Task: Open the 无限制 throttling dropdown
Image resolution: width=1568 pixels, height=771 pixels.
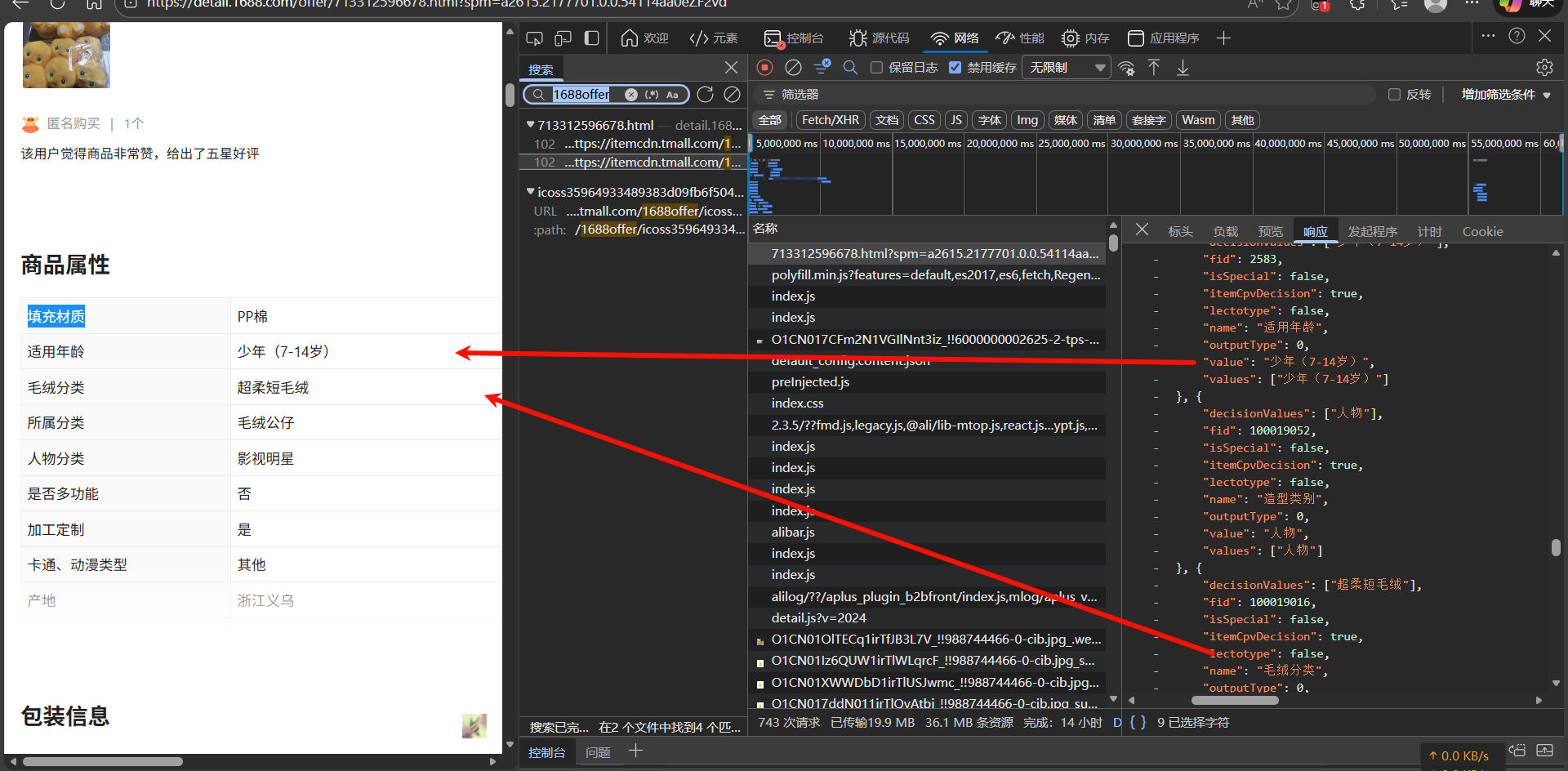Action: click(1067, 68)
